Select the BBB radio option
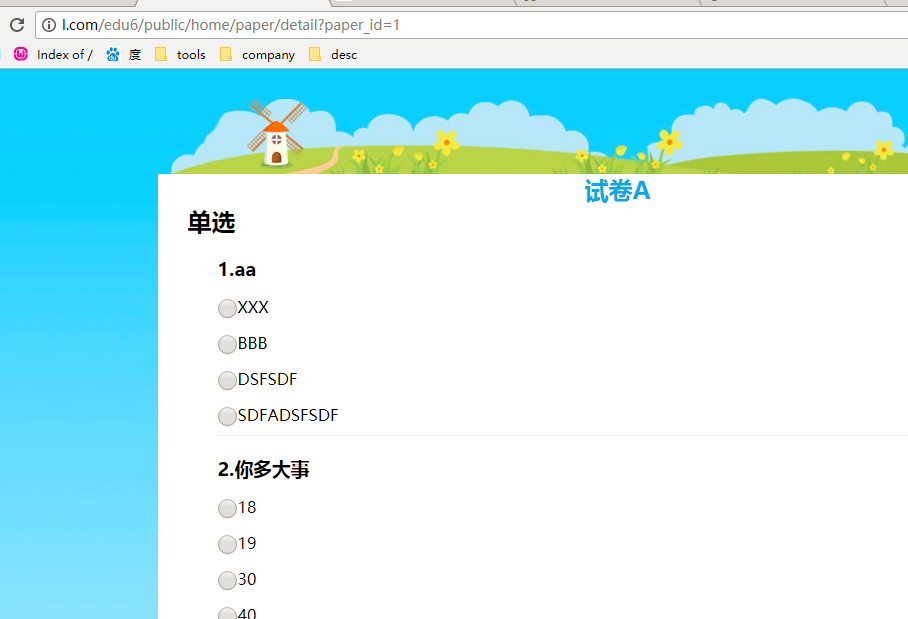 227,345
